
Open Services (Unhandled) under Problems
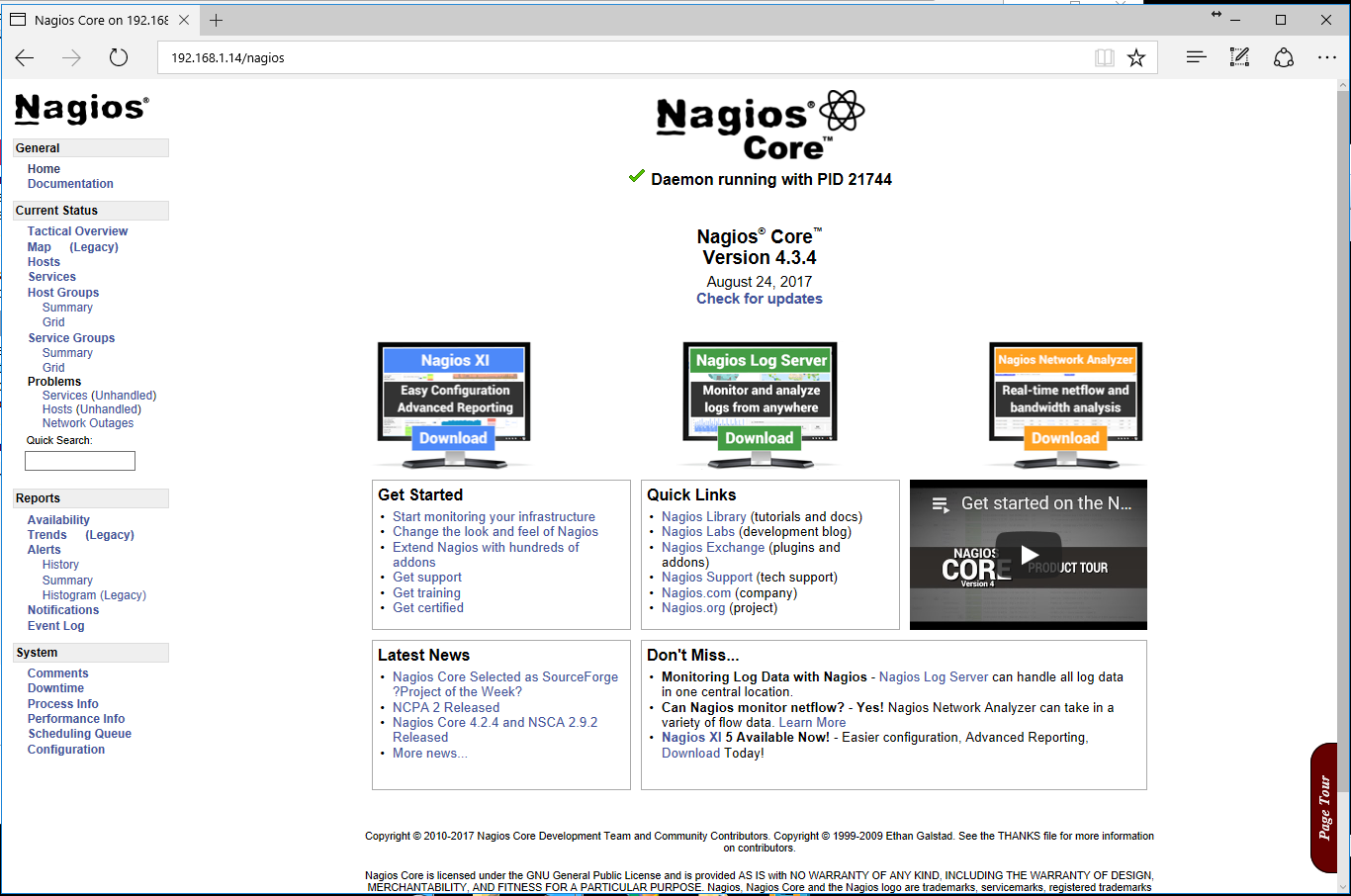tap(99, 396)
